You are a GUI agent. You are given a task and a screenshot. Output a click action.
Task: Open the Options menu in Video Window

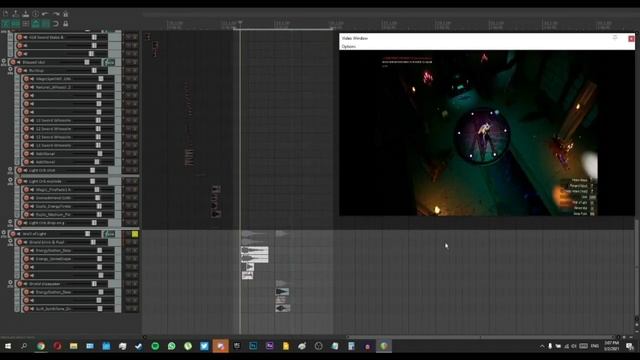349,47
